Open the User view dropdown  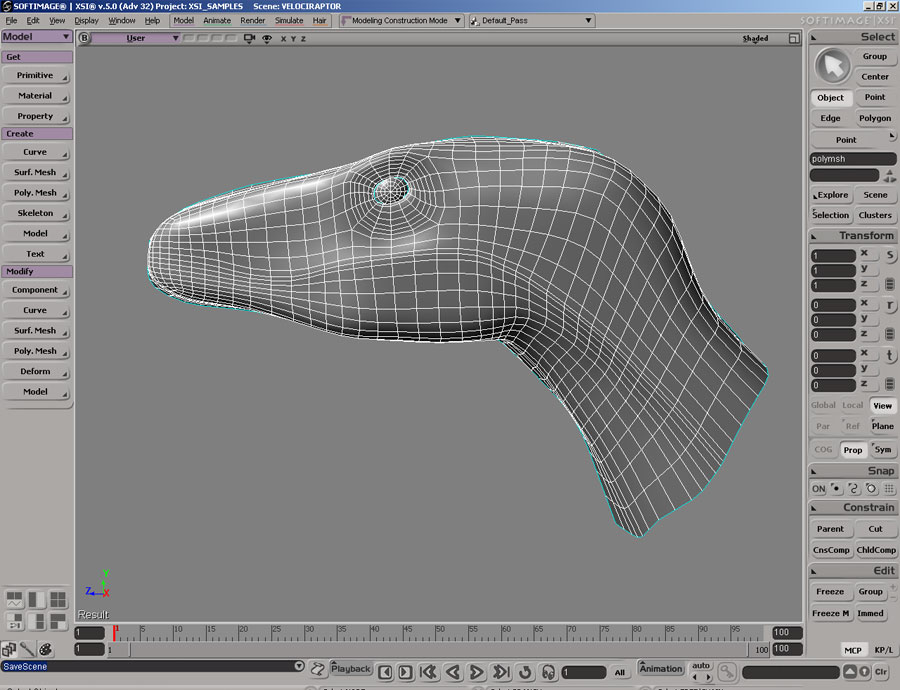click(135, 38)
